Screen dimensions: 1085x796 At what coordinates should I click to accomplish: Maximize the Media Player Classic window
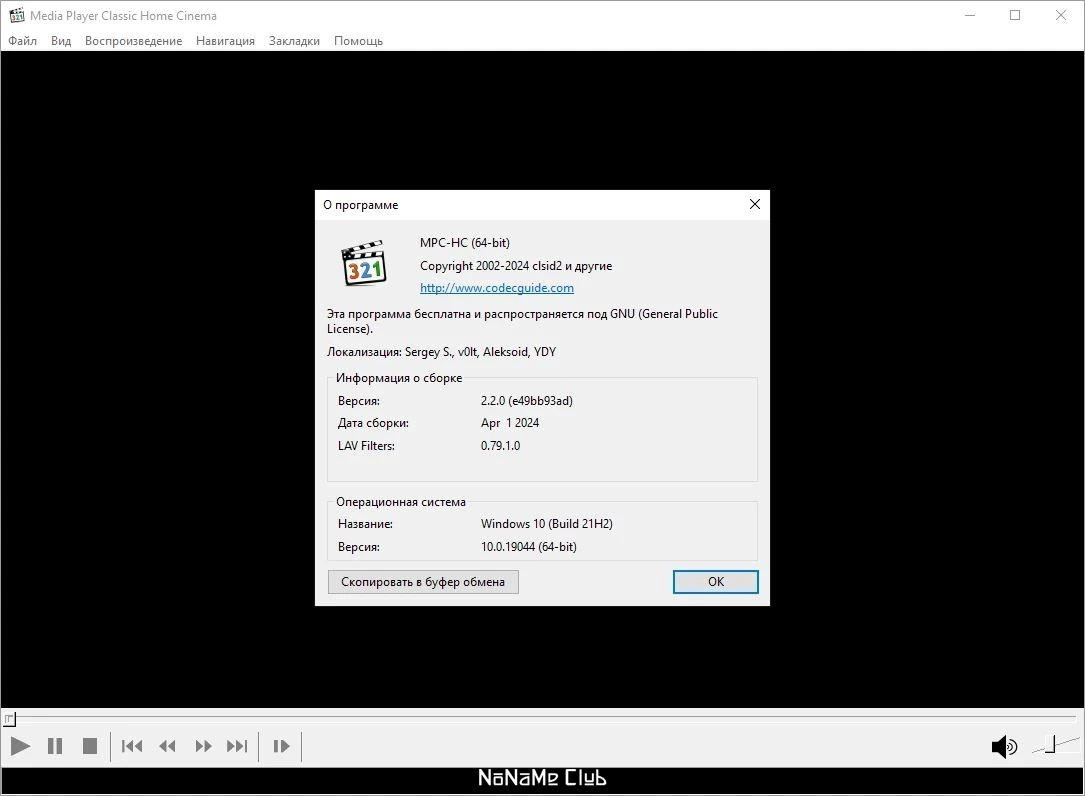point(1015,15)
